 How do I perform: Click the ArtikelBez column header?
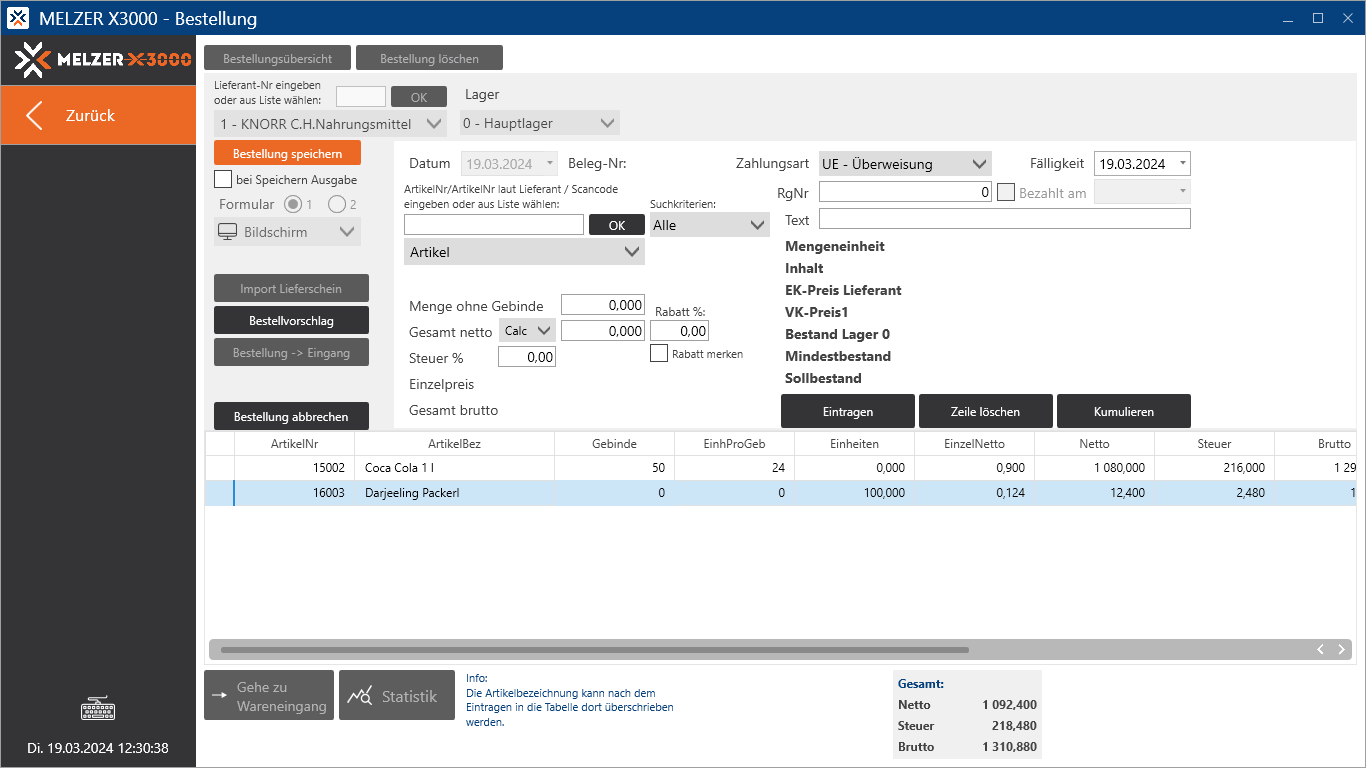coord(454,443)
